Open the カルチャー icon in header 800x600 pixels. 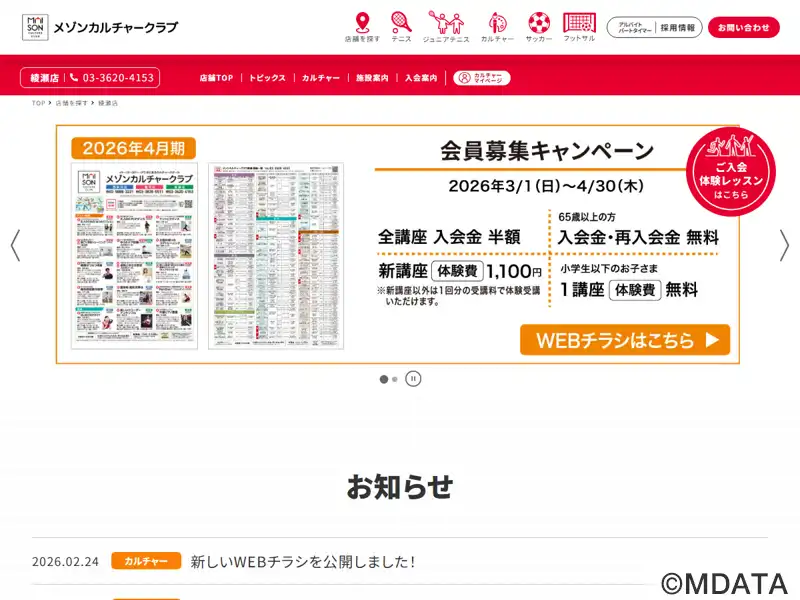coord(497,23)
